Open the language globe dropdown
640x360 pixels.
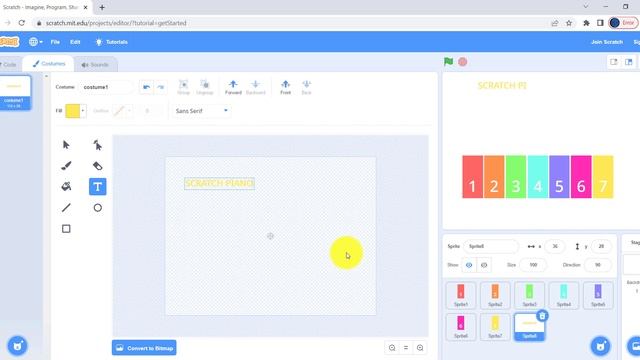(36, 42)
